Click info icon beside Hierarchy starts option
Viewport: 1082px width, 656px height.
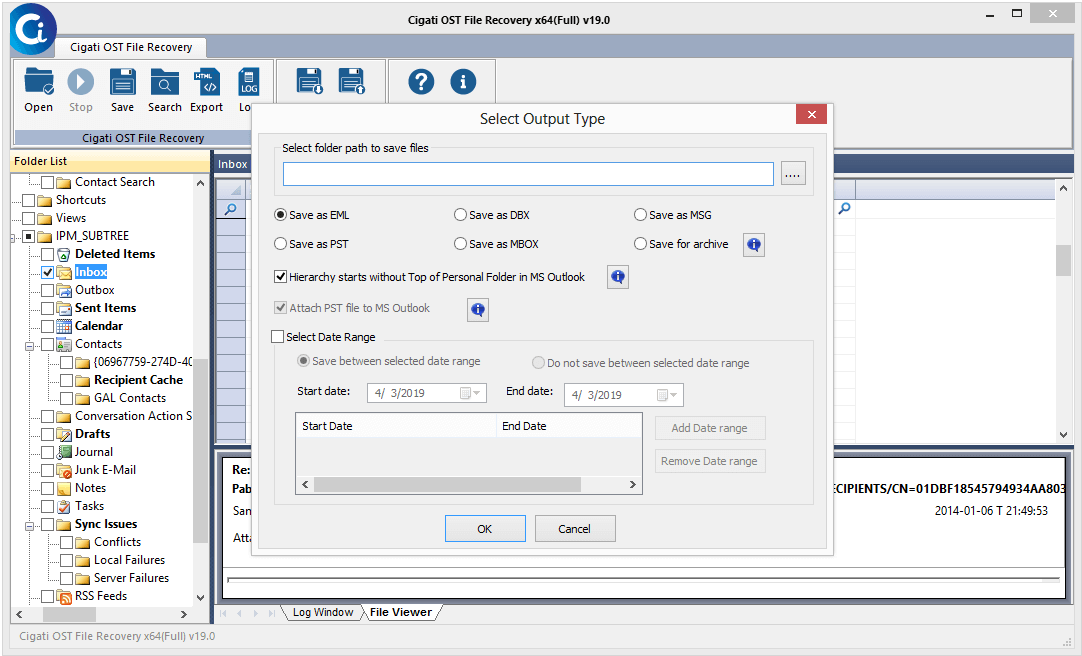618,277
